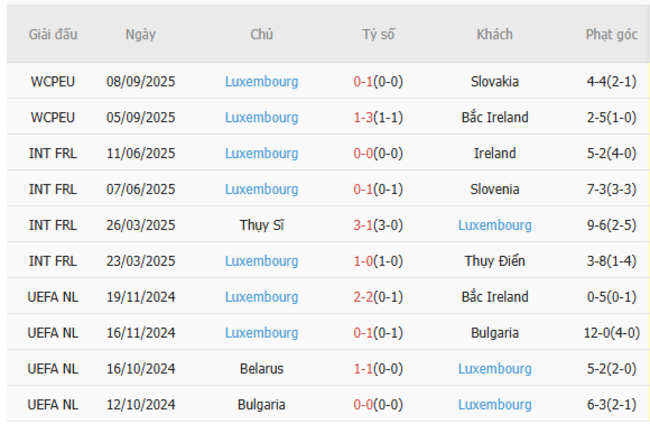Open the 1-3(1-1) score on 05/09/2025
650x433 pixels.
pyautogui.click(x=378, y=117)
